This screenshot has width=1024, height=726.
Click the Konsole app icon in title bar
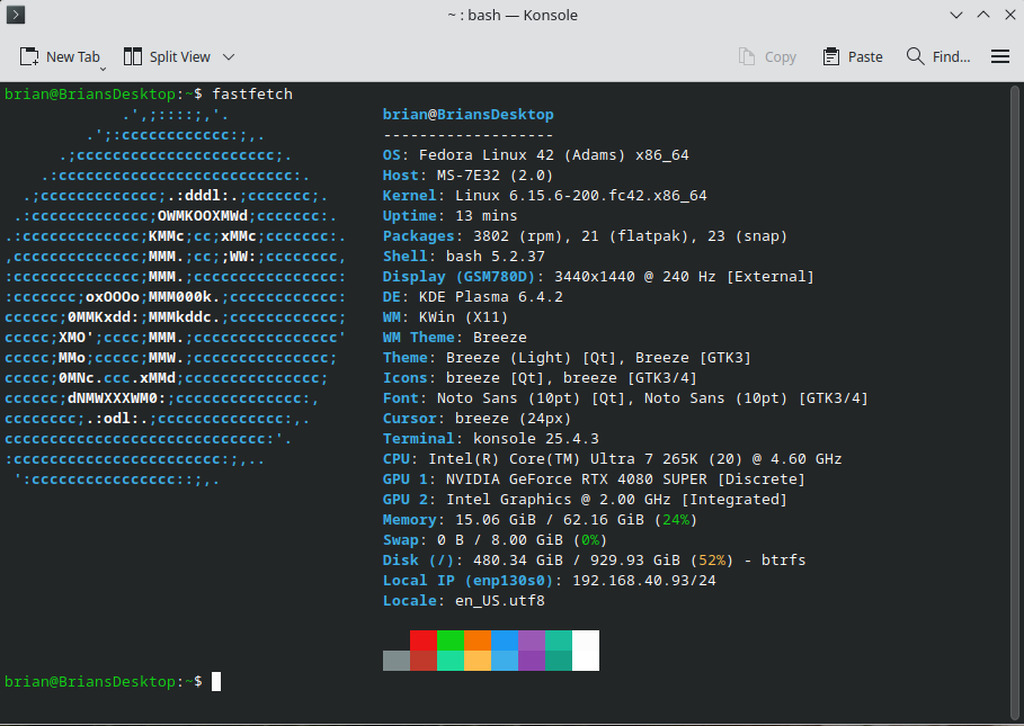(16, 15)
